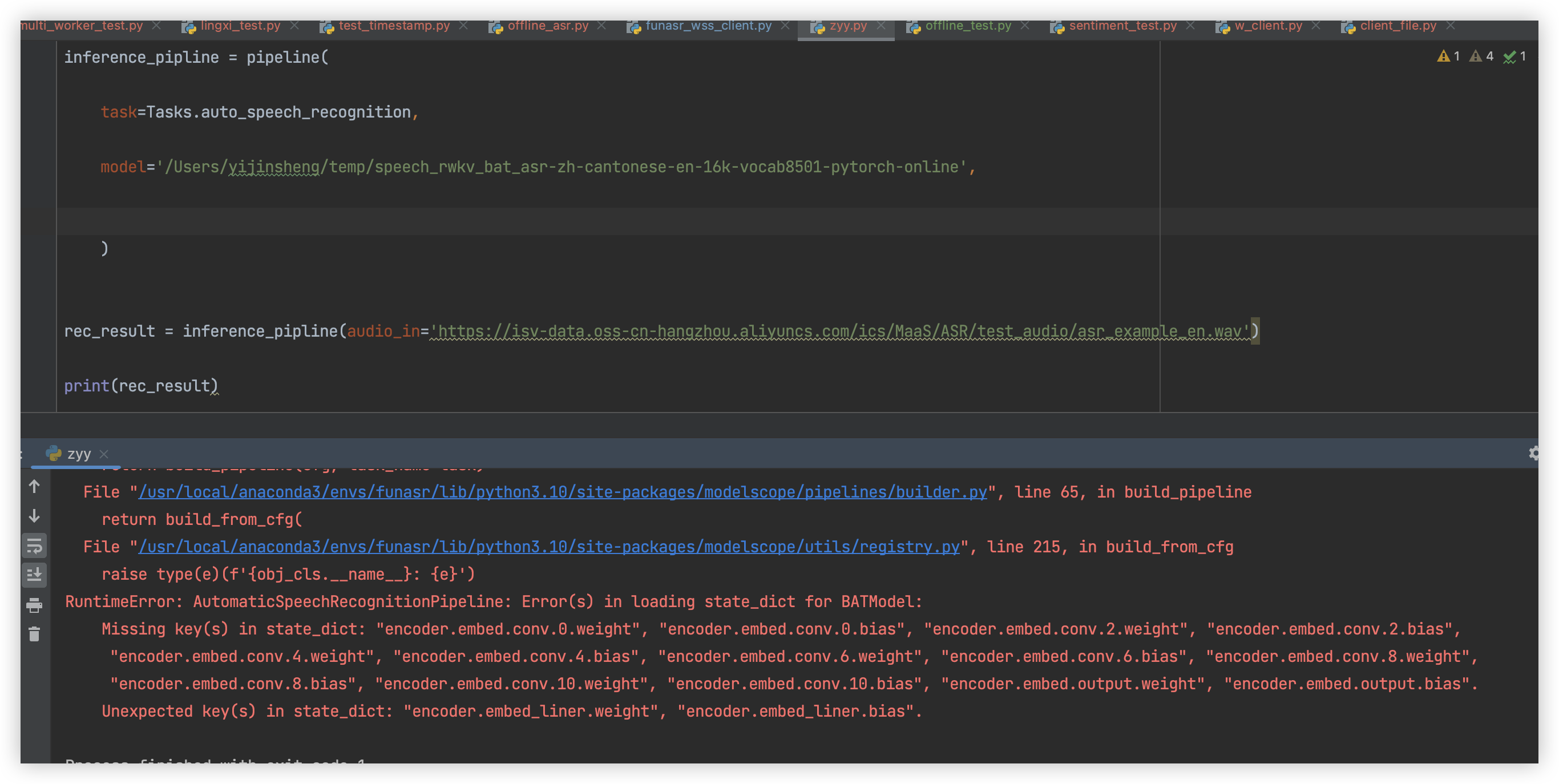Close the client_file.py tab
This screenshot has width=1559, height=784.
pos(1451,26)
